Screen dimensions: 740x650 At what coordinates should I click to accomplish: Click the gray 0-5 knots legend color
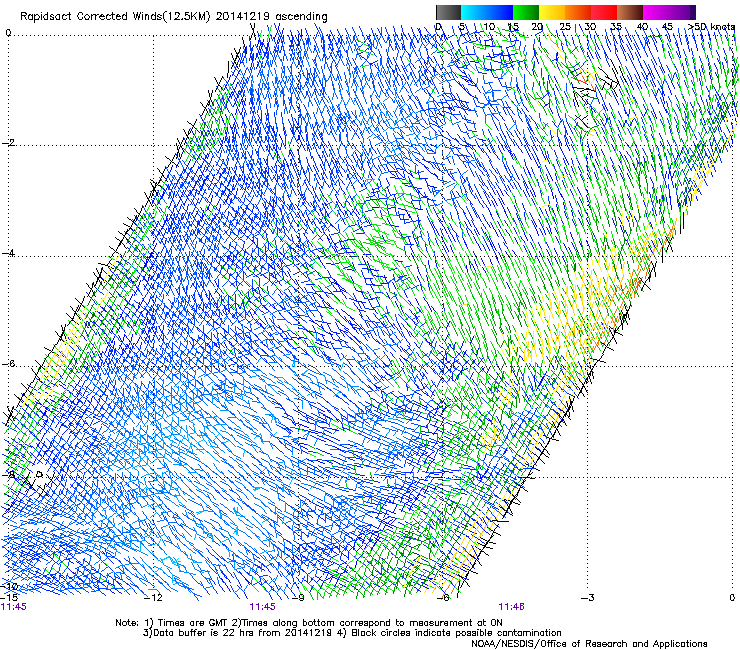(448, 12)
